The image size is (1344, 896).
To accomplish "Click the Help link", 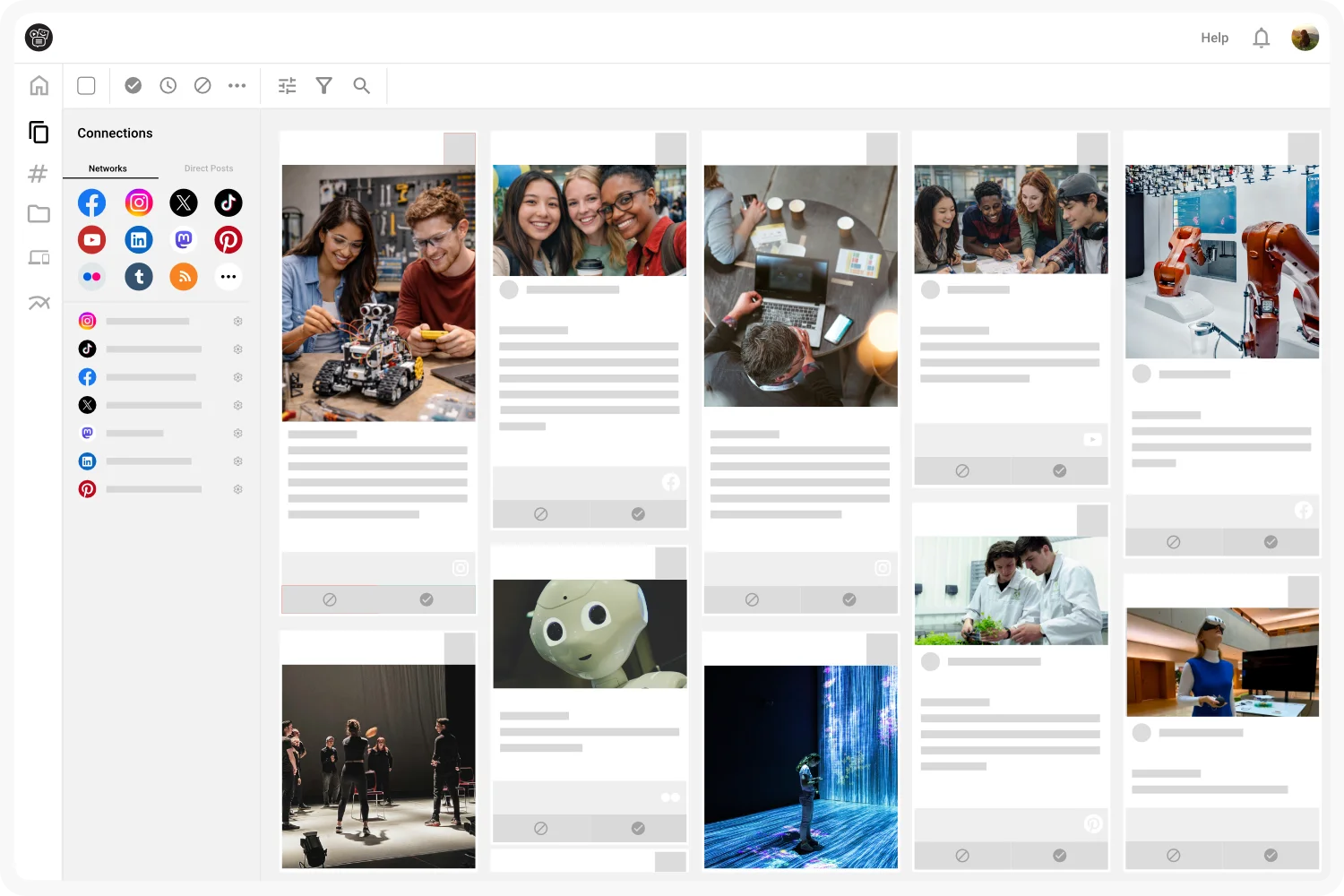I will 1214,38.
